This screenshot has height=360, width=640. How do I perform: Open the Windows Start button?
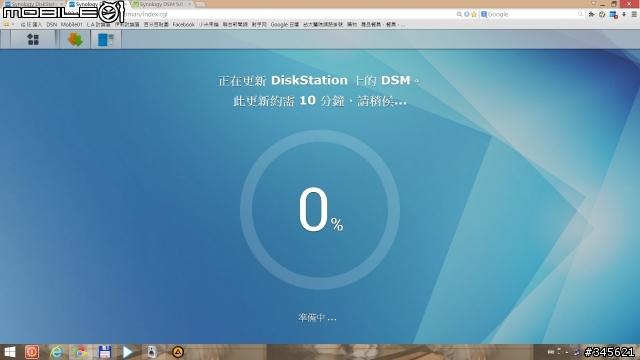click(9, 352)
